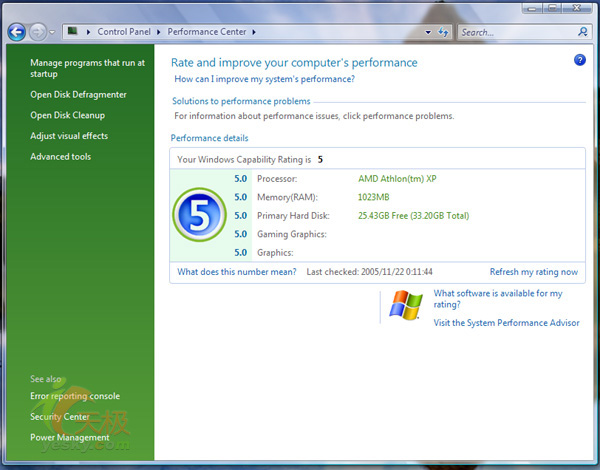Viewport: 600px width, 470px height.
Task: Open What does this number mean link
Action: 236,272
